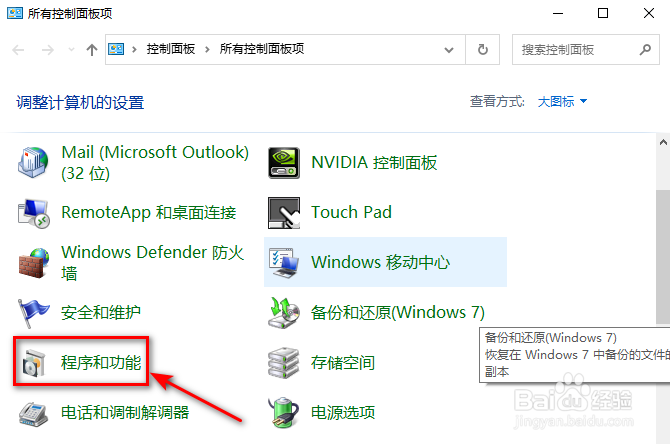Image resolution: width=670 pixels, height=444 pixels.
Task: Open the 安全和维护 blue flag icon
Action: [33, 313]
